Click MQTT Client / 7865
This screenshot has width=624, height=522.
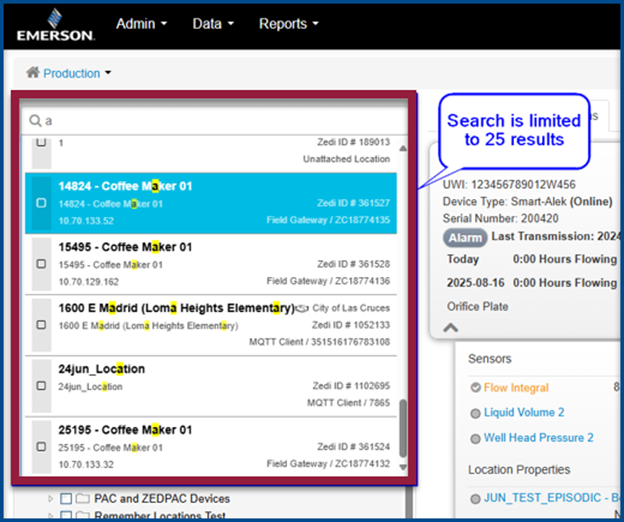pyautogui.click(x=348, y=403)
